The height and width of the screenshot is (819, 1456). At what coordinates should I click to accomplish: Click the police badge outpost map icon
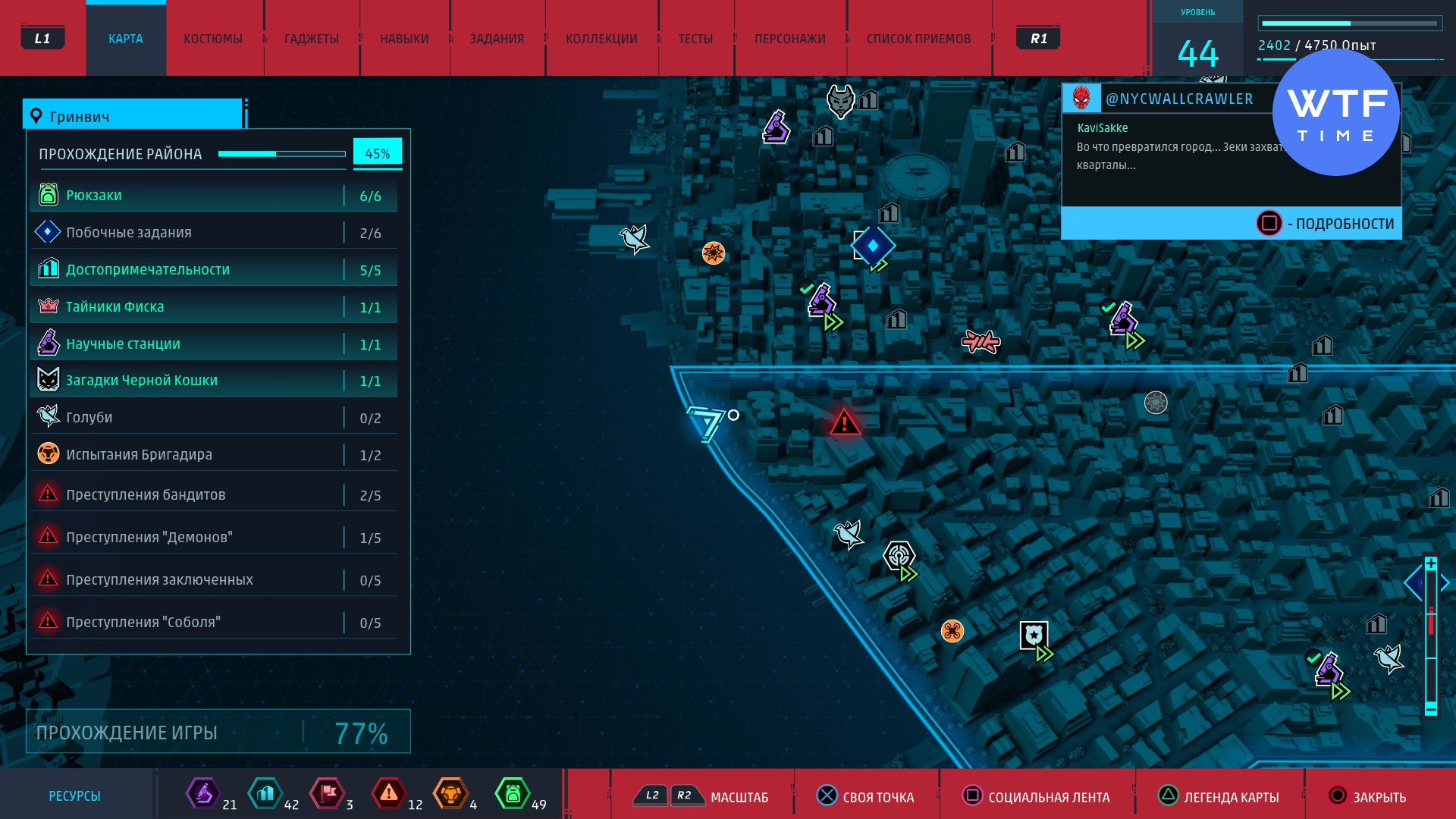pyautogui.click(x=1034, y=635)
